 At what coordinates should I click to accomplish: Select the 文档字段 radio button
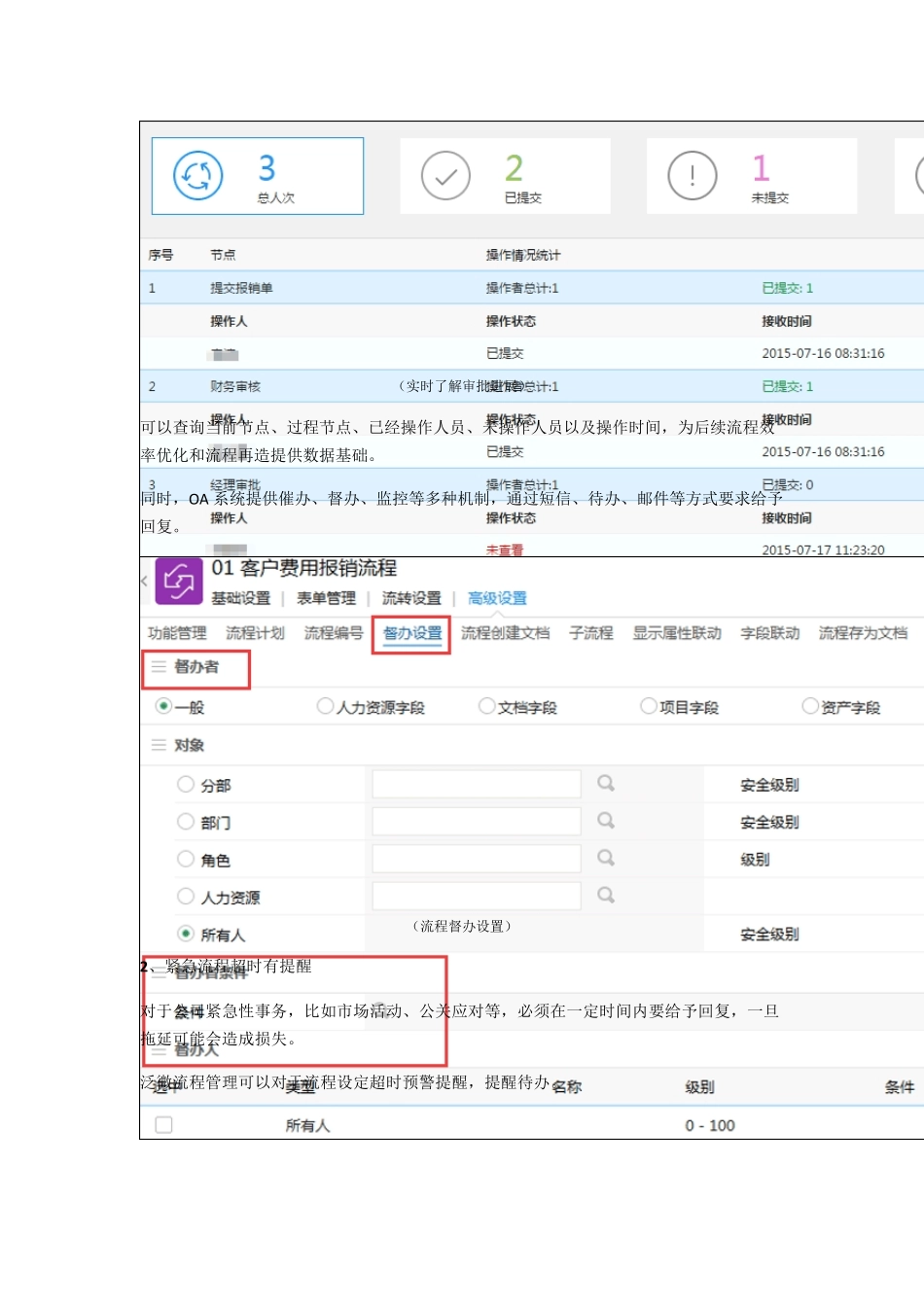point(486,706)
